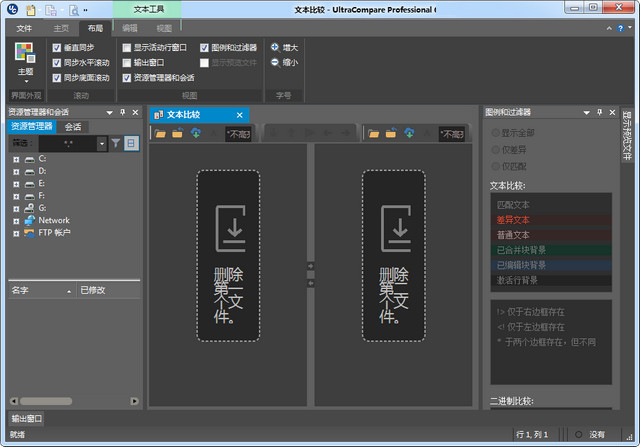Click cloud download icon in right pane
Image resolution: width=640 pixels, height=447 pixels.
coord(409,133)
